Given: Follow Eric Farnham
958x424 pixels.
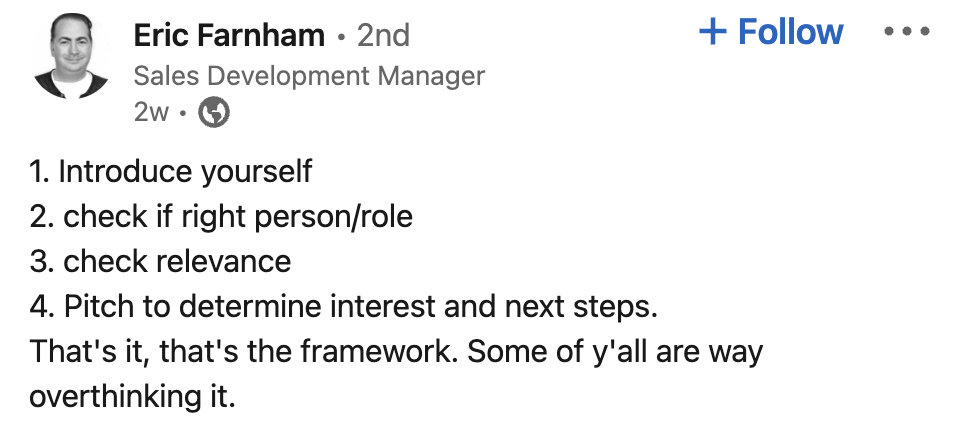Looking at the screenshot, I should pyautogui.click(x=771, y=32).
